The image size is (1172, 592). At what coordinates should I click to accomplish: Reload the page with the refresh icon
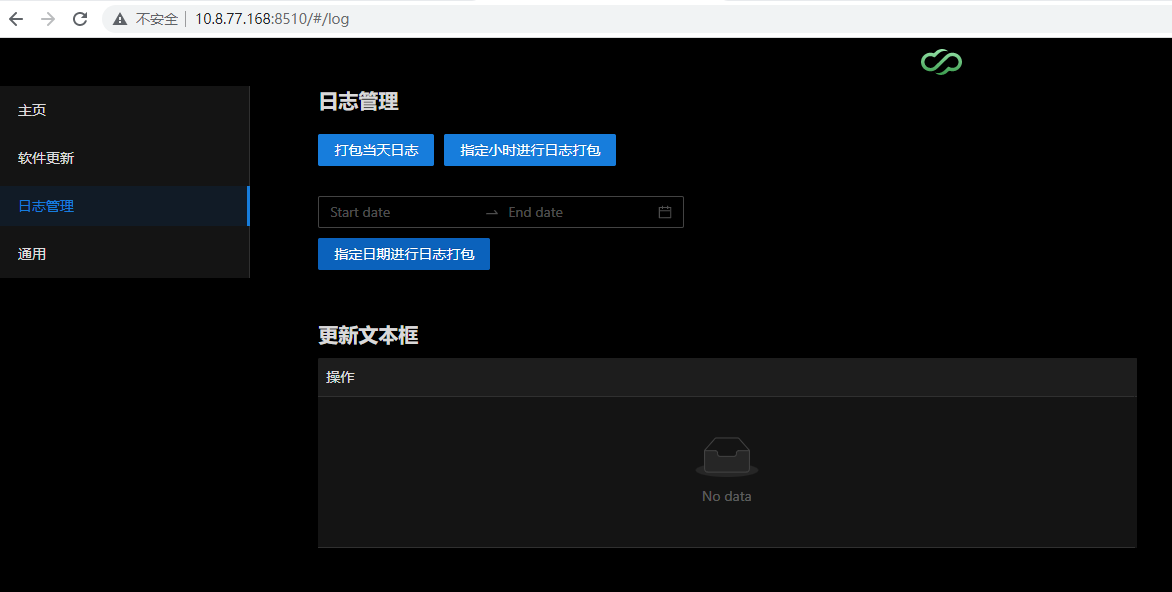[80, 19]
